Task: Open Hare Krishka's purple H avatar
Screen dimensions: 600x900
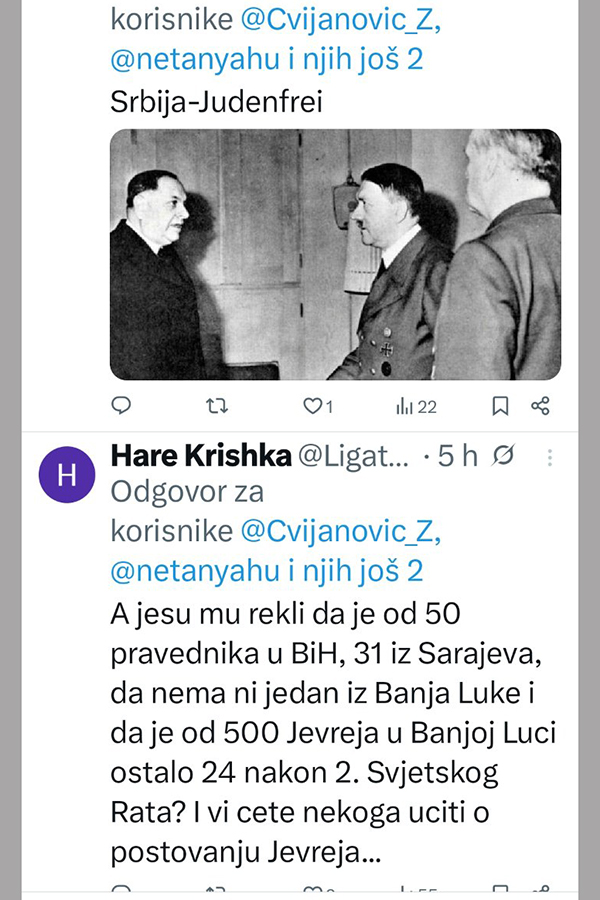Action: pyautogui.click(x=67, y=475)
